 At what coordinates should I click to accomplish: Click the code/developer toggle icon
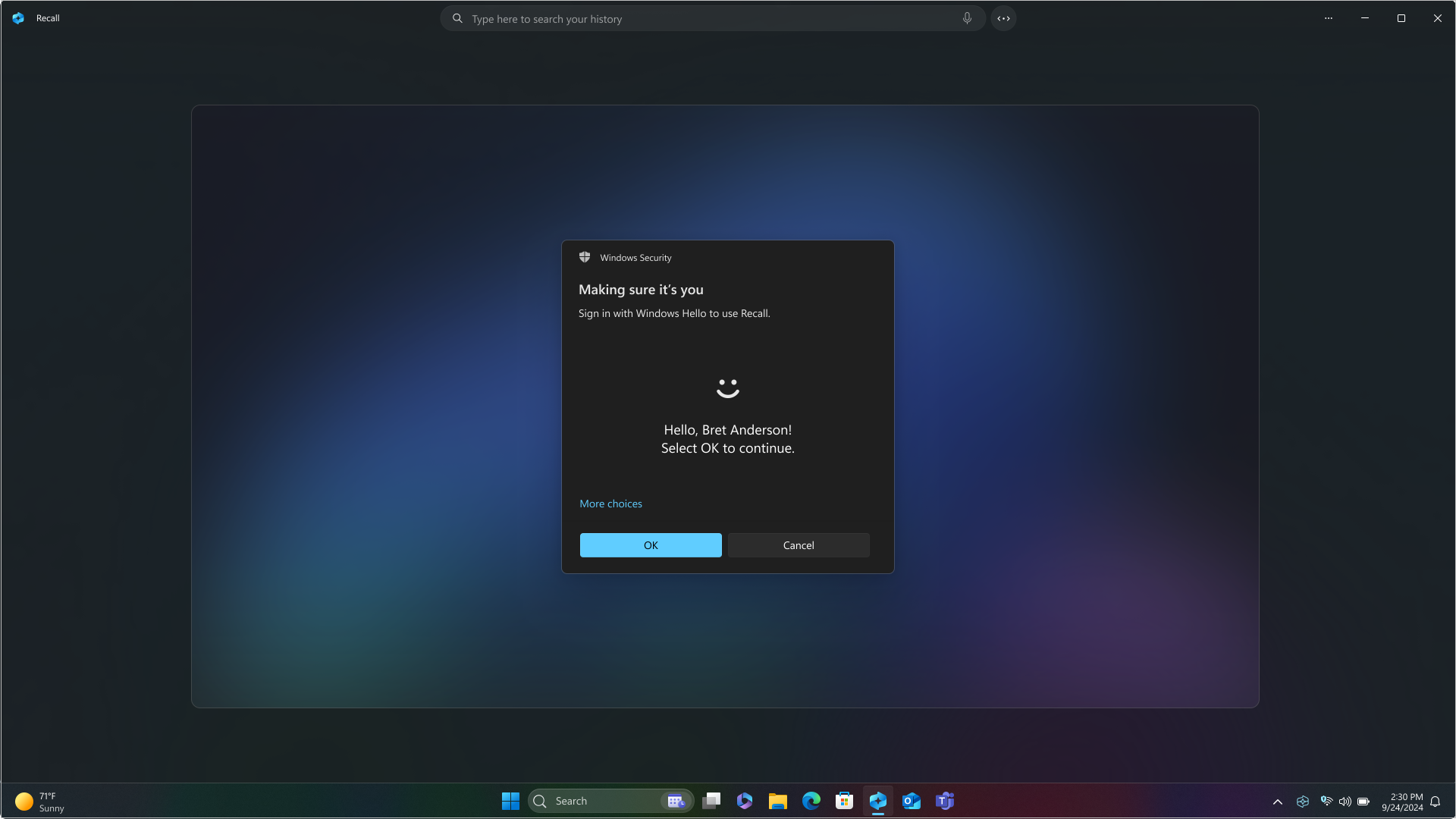click(x=1003, y=18)
